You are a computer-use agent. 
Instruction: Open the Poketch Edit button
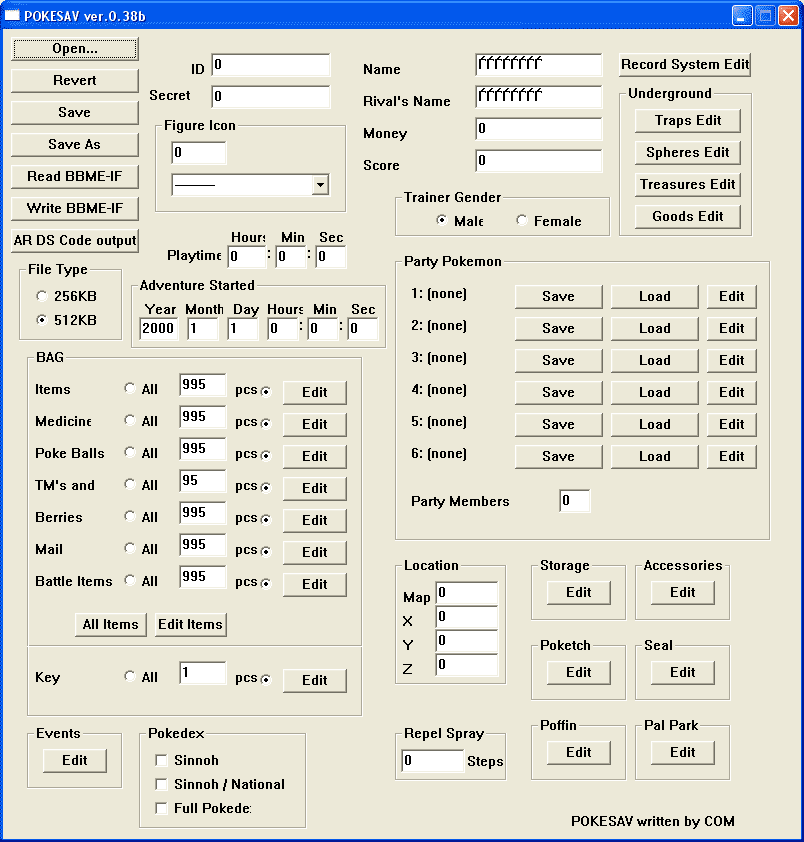click(x=578, y=673)
